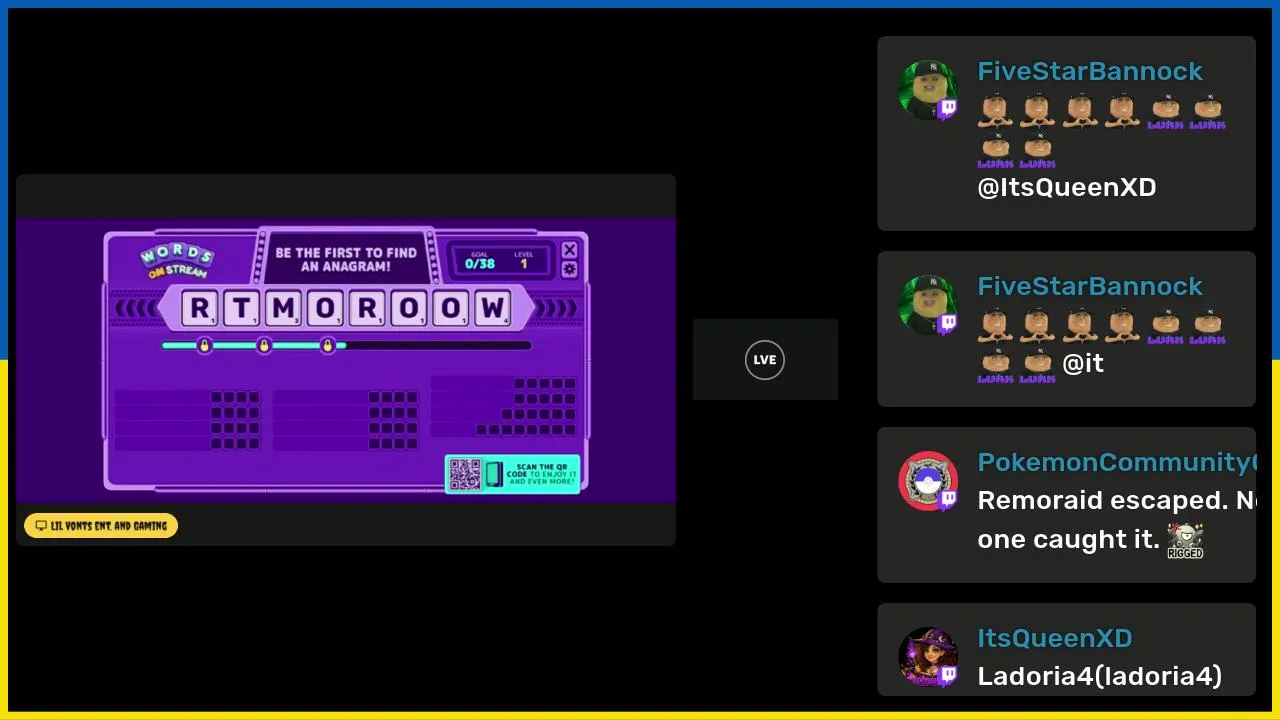Screen dimensions: 1280x720
Task: Open the PokemonCommunity username
Action: 1116,462
